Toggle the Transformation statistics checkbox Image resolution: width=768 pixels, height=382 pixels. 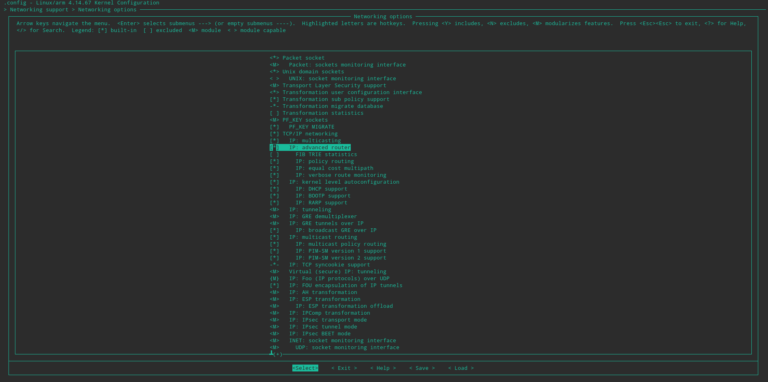click(274, 113)
